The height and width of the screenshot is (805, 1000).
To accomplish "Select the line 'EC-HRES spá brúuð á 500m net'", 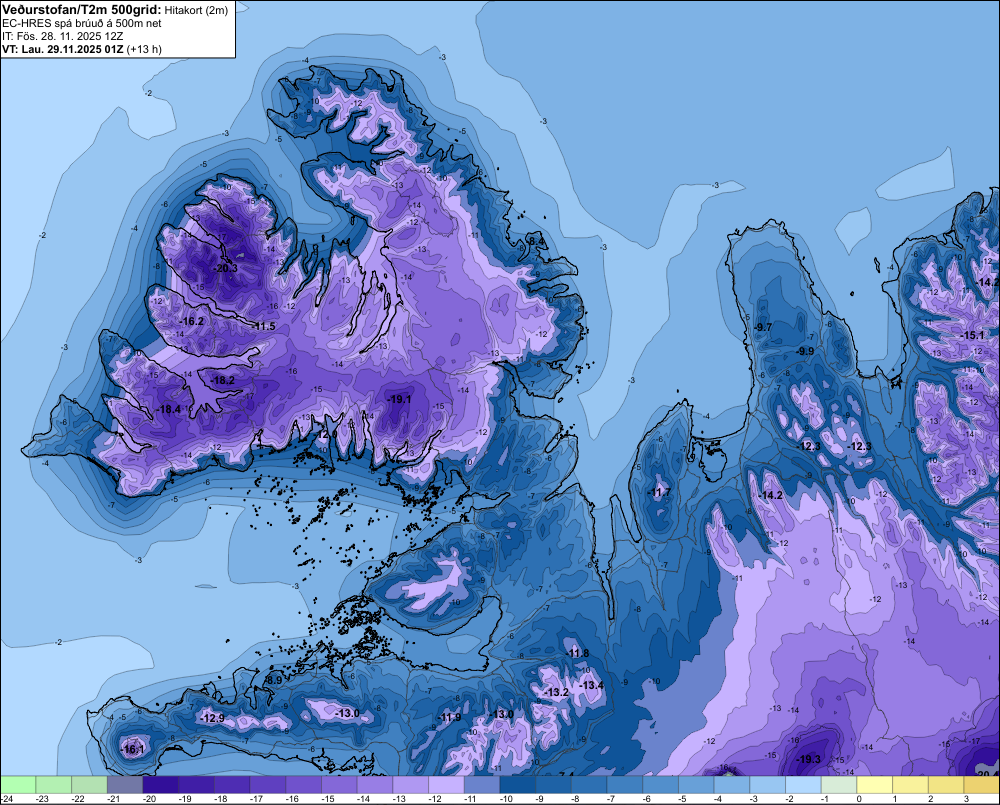I will tap(82, 23).
